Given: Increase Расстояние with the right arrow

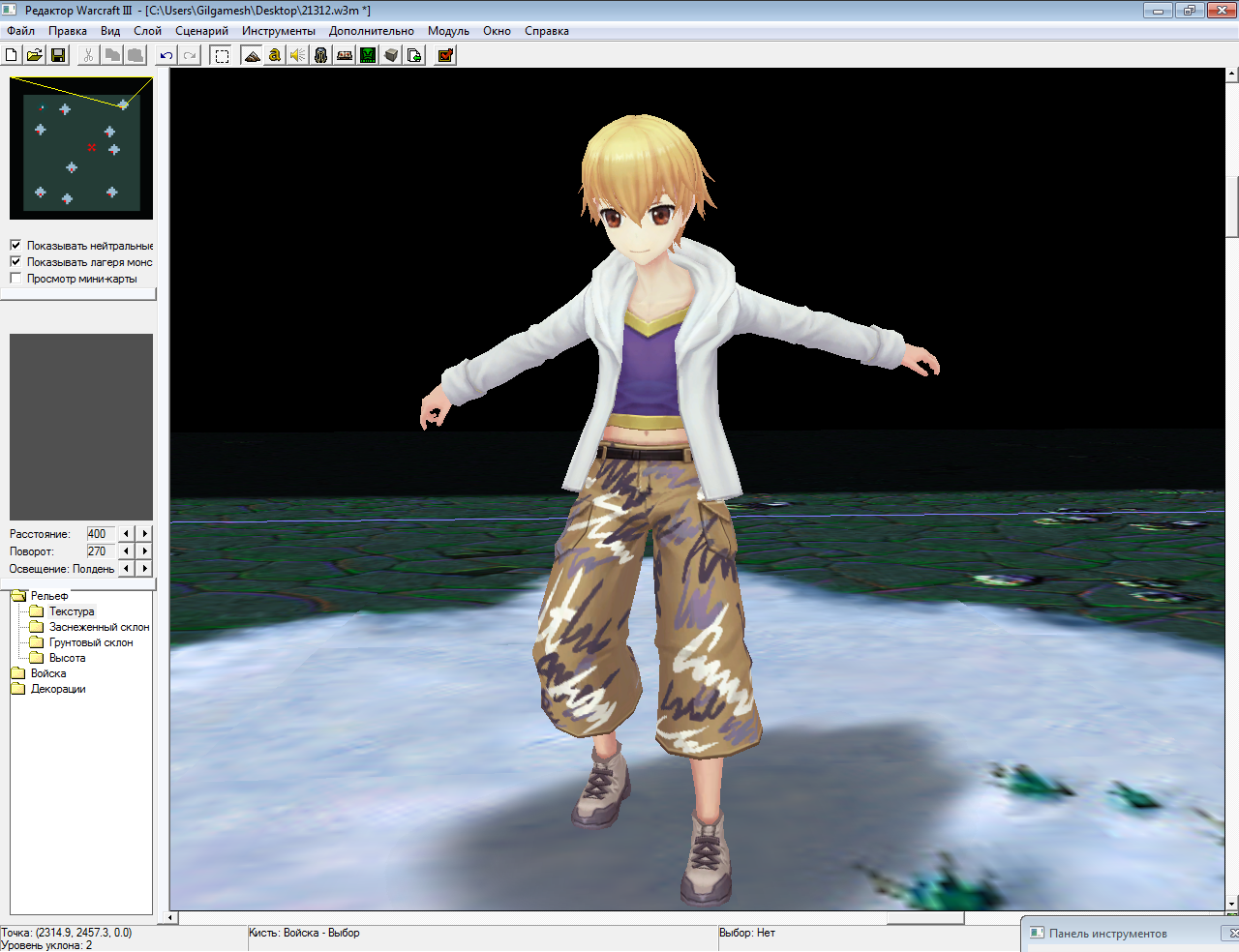Looking at the screenshot, I should tap(145, 534).
